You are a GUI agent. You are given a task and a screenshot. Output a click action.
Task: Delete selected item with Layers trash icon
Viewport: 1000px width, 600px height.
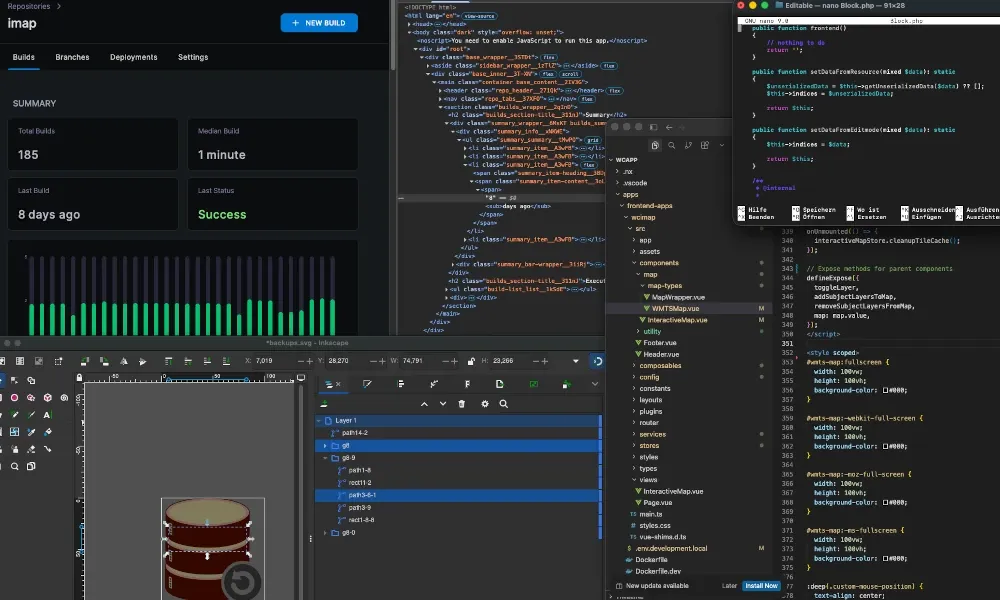[462, 404]
